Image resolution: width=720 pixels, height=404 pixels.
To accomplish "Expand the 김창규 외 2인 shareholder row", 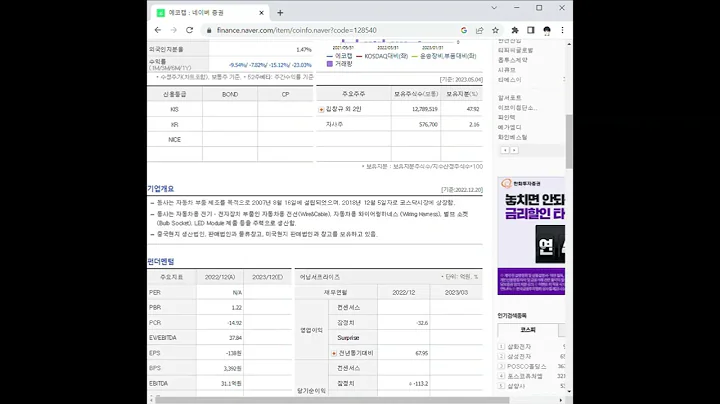I will click(x=321, y=109).
